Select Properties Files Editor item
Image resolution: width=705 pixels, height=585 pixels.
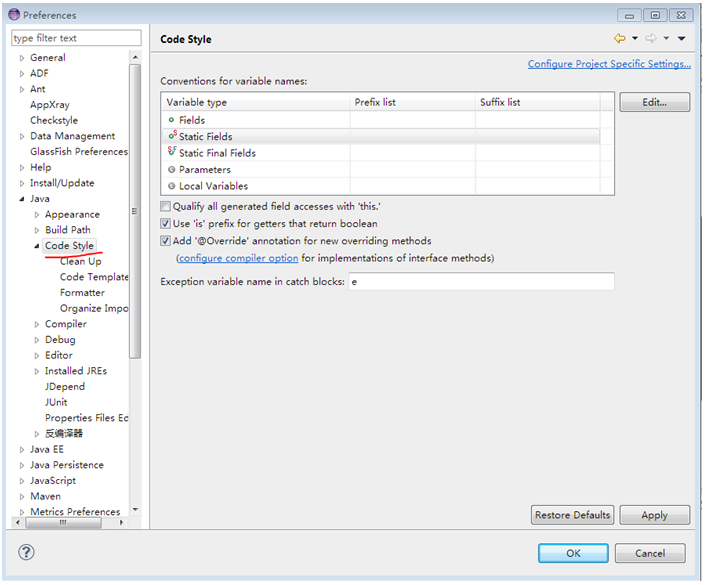click(x=86, y=418)
